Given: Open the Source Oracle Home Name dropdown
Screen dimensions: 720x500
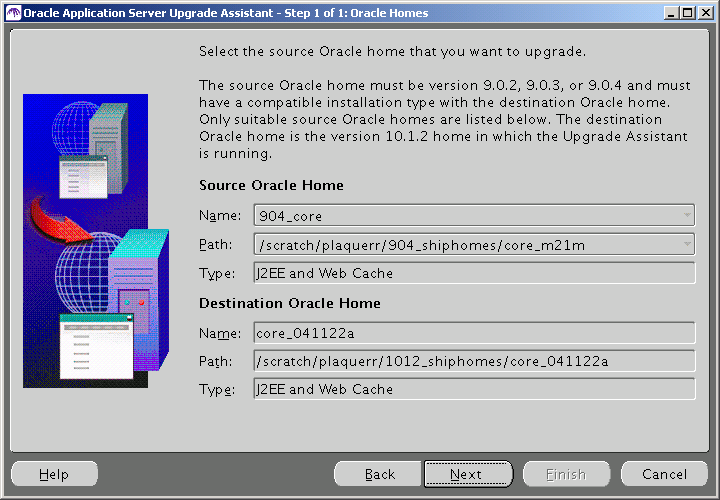Looking at the screenshot, I should pos(474,215).
